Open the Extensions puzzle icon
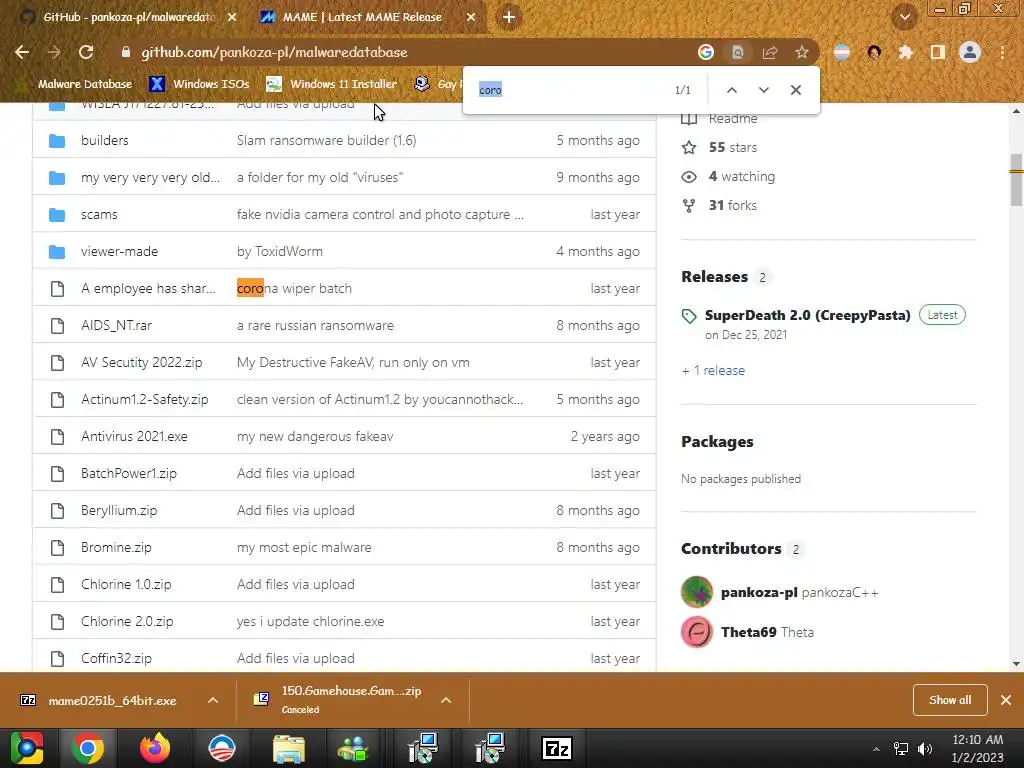This screenshot has height=768, width=1024. point(905,52)
